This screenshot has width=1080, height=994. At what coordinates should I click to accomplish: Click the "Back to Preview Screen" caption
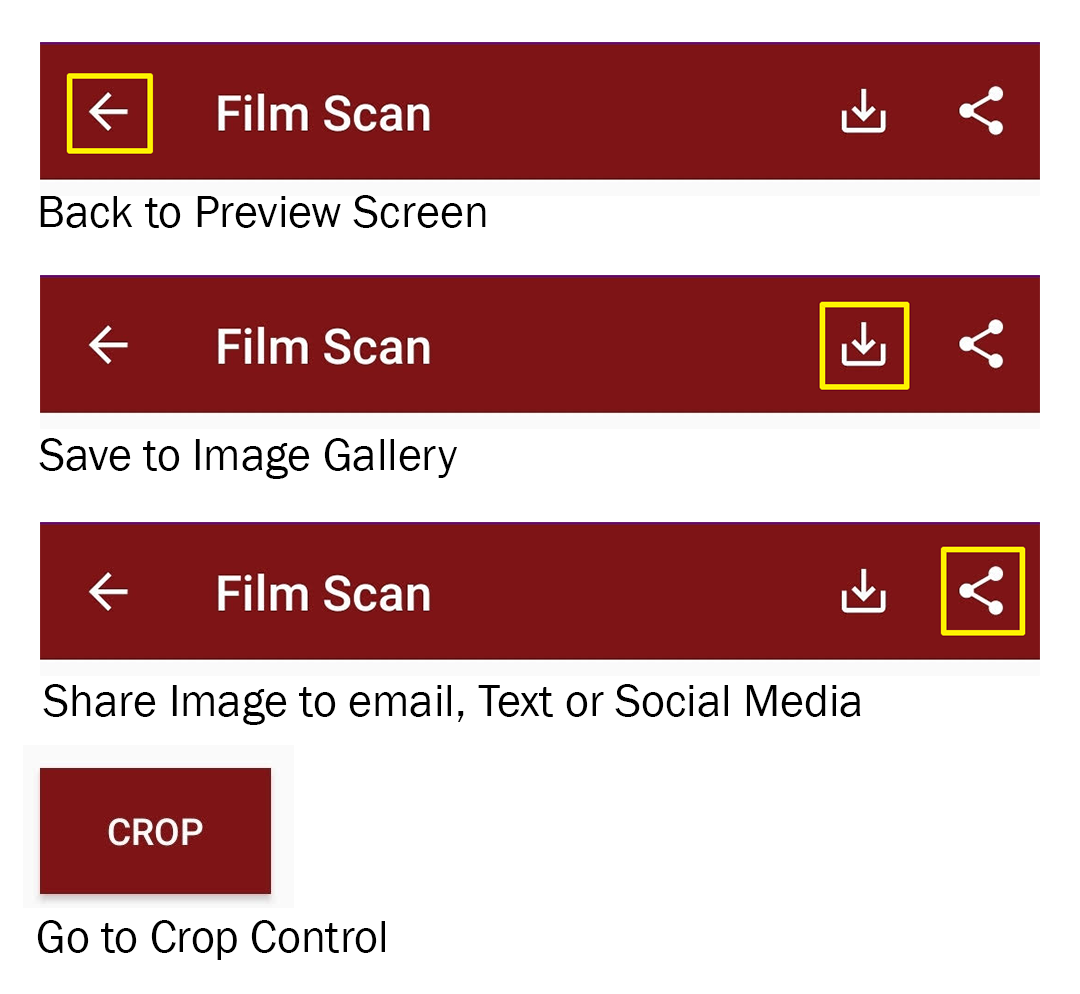click(x=262, y=213)
